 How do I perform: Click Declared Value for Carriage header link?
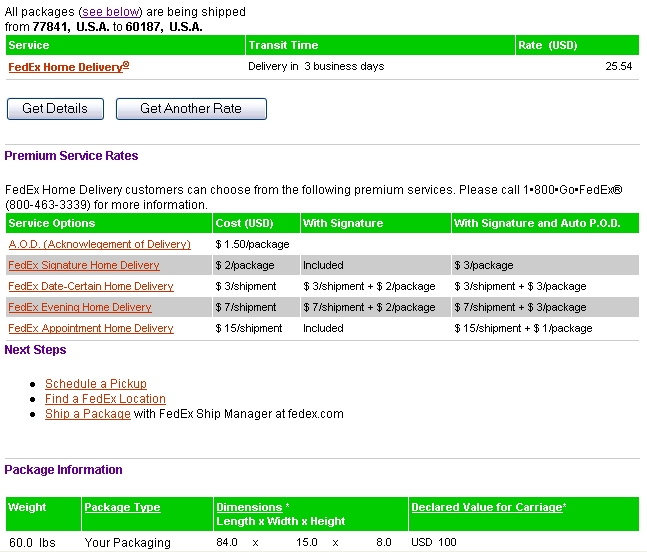[x=487, y=507]
